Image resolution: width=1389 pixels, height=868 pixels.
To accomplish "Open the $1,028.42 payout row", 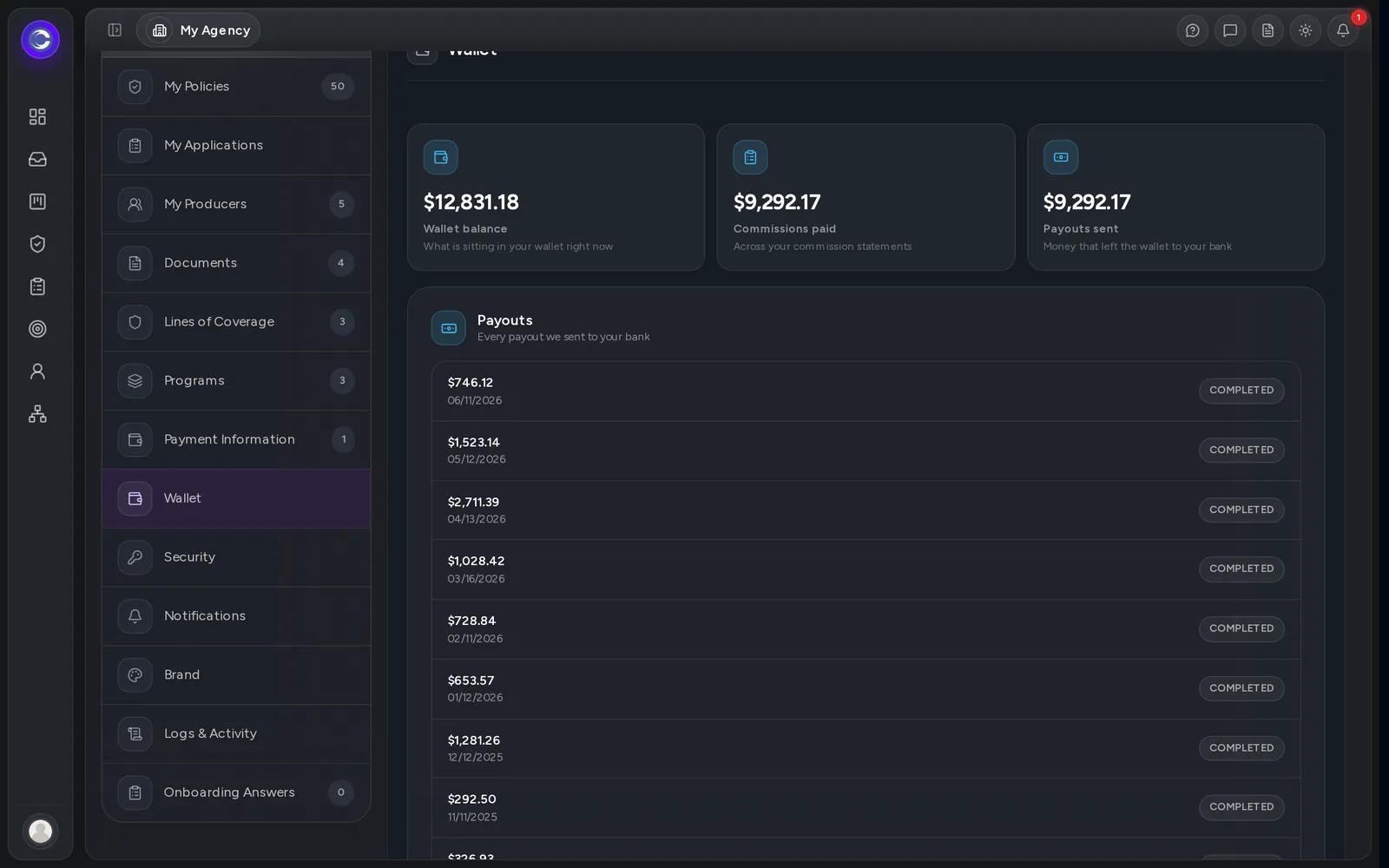I will 866,569.
